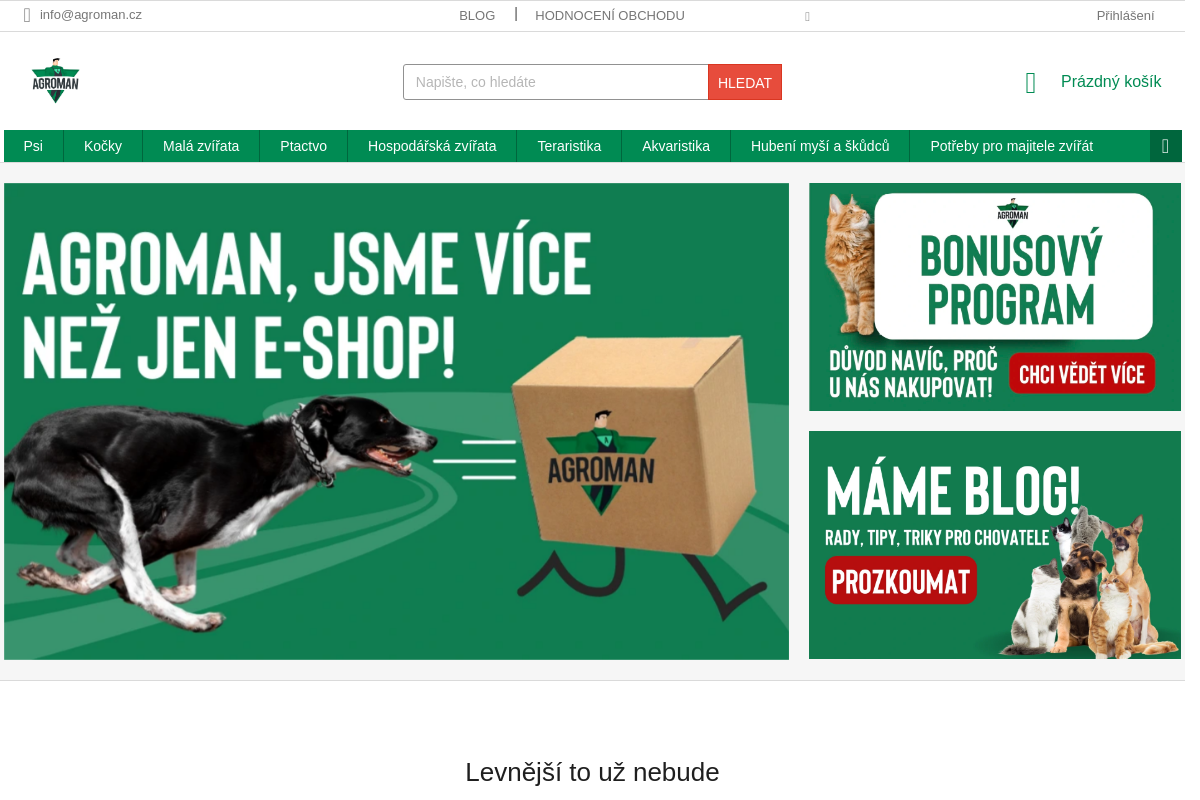This screenshot has height=800, width=1200.
Task: Select Malá zvířata category
Action: (x=201, y=146)
